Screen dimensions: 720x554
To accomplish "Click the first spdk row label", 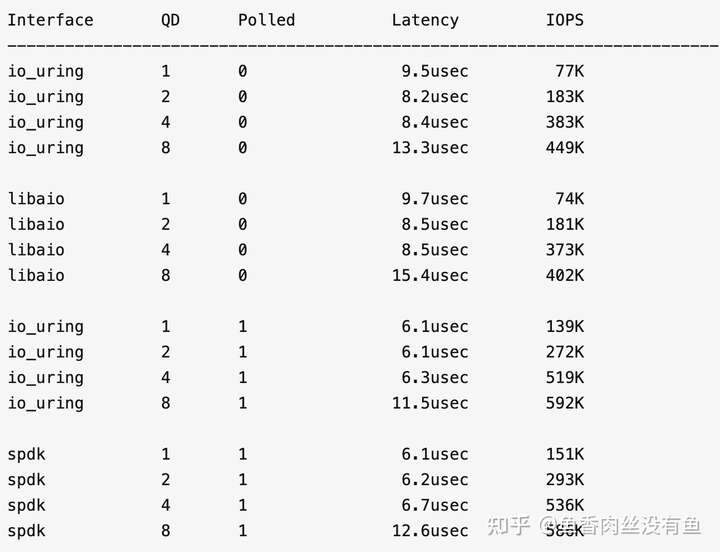I will coord(26,455).
